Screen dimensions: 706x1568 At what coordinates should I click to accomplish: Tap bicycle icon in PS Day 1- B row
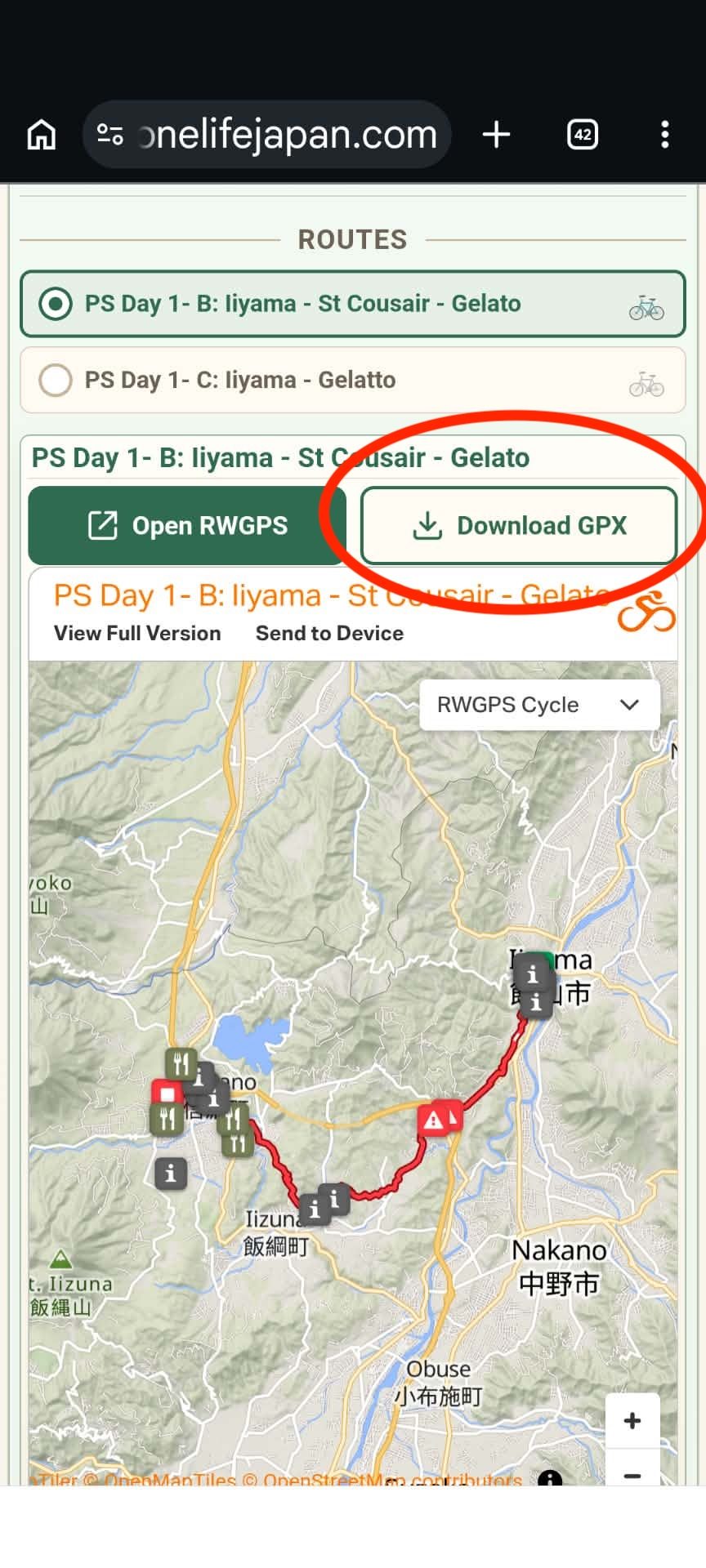(646, 307)
